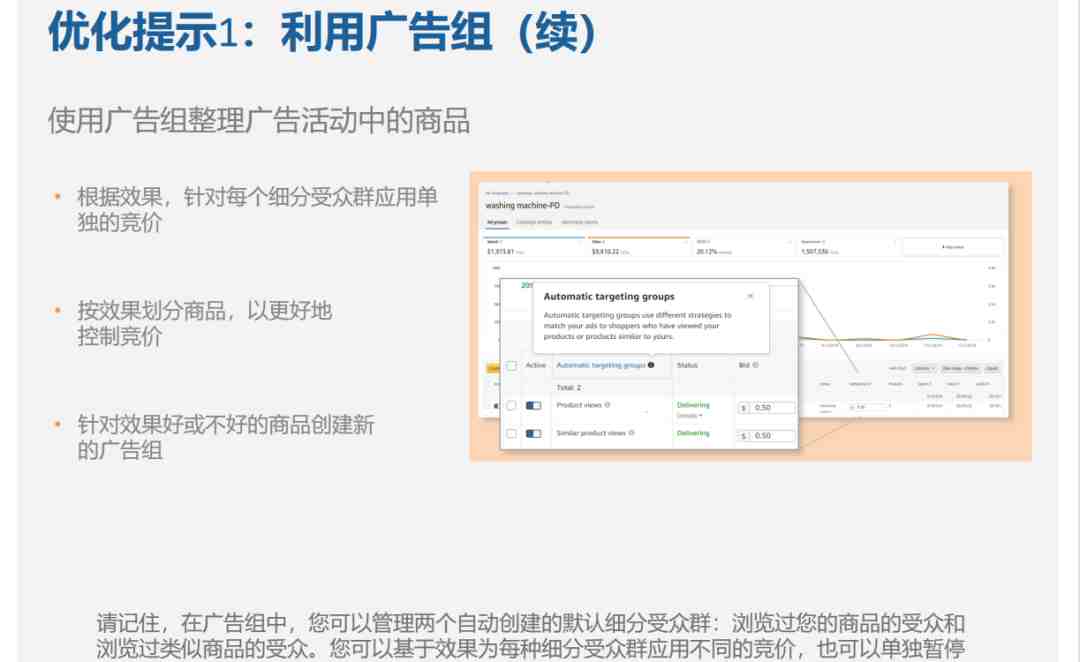Click the info icon next to Bid header
The image size is (1080, 662).
coord(756,365)
